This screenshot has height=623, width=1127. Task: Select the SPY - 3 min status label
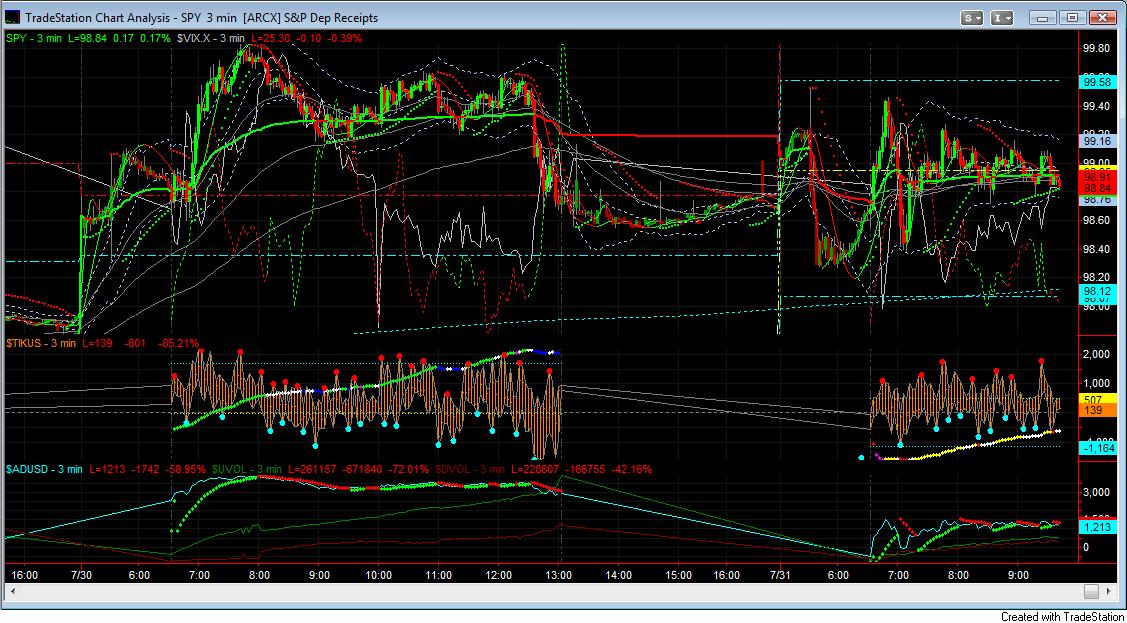point(35,37)
